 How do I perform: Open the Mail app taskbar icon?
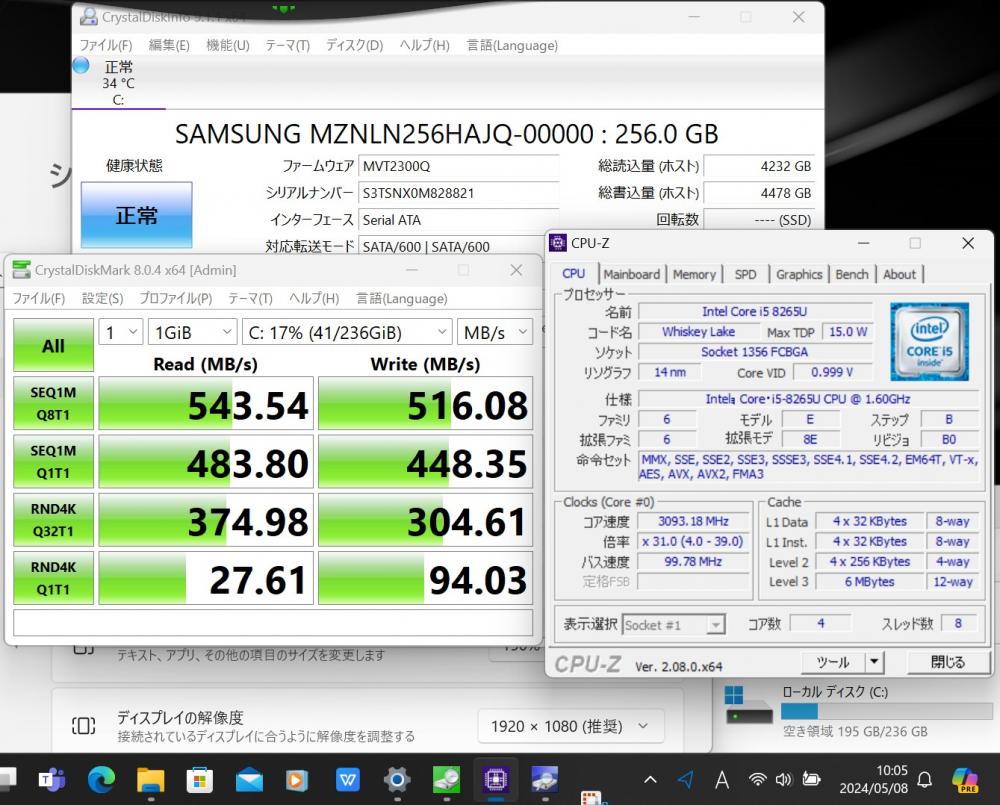248,779
